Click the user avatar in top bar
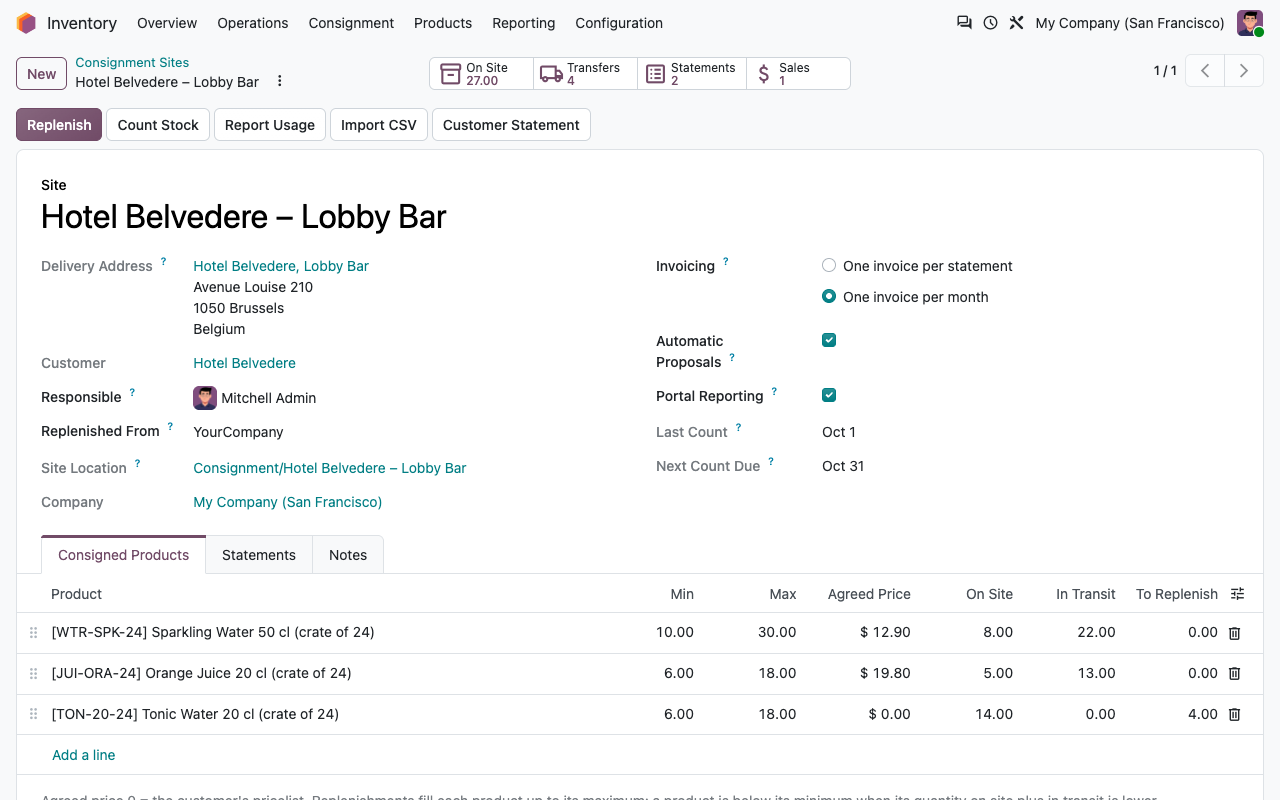 pos(1250,23)
